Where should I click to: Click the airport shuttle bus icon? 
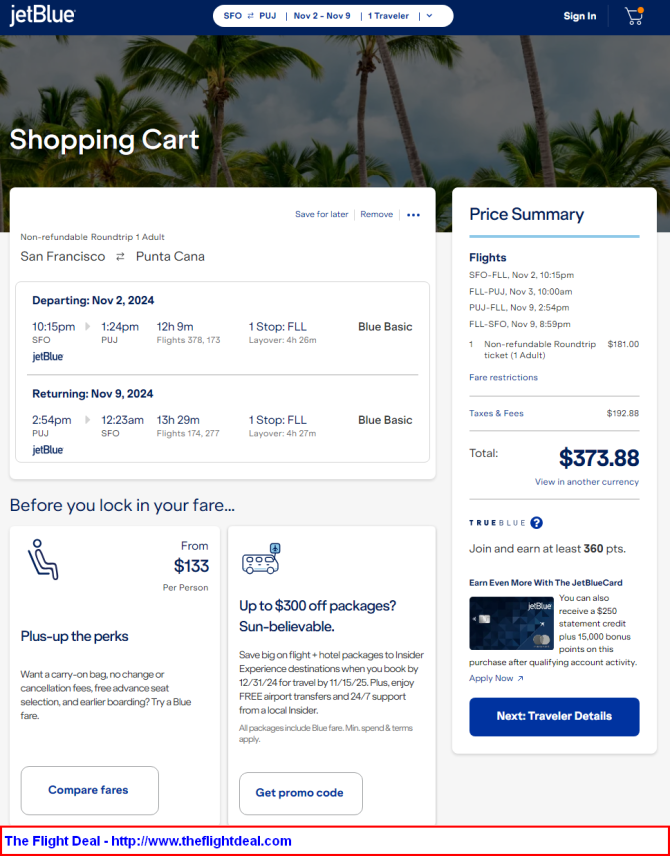point(261,558)
